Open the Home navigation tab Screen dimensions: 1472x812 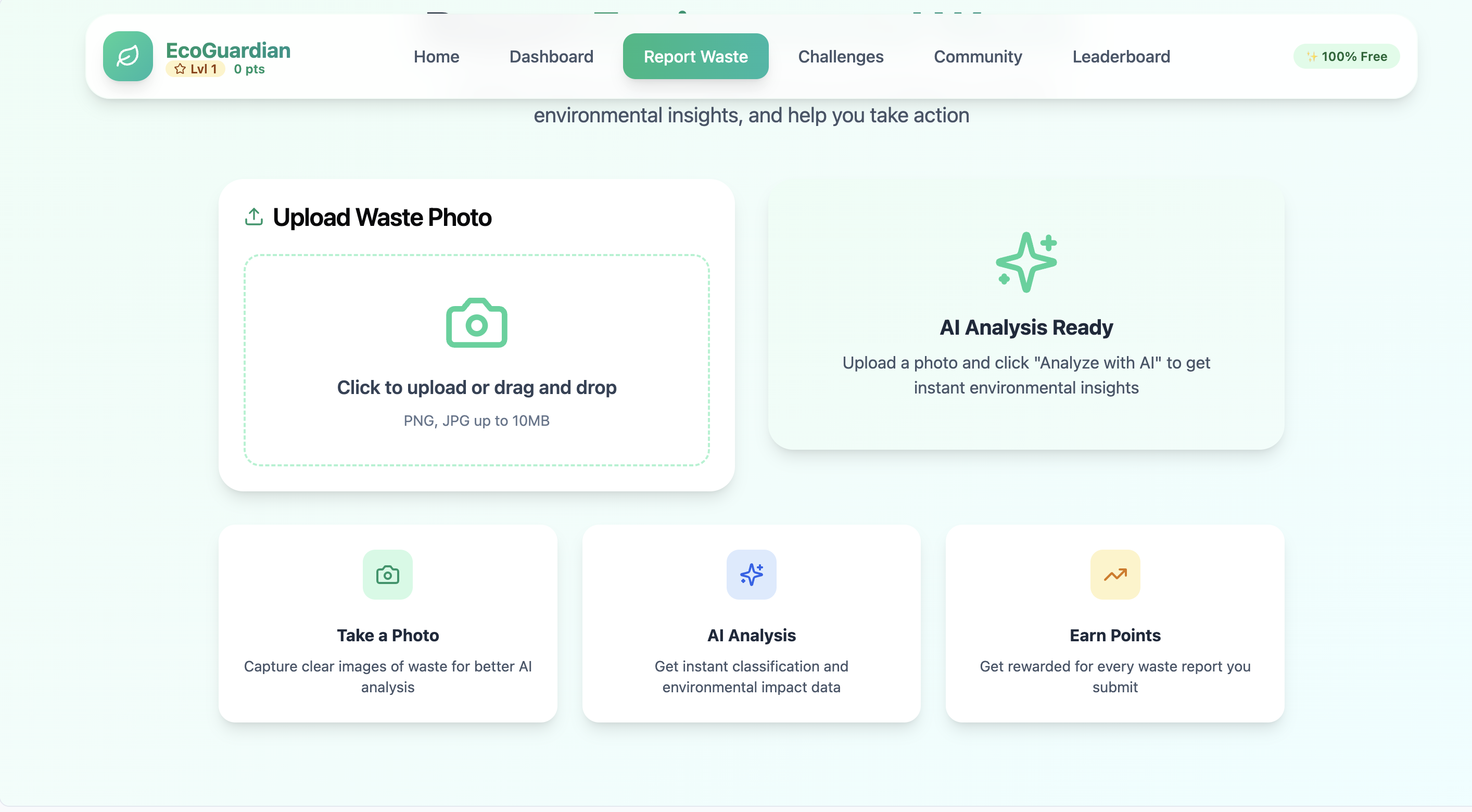[x=436, y=57]
